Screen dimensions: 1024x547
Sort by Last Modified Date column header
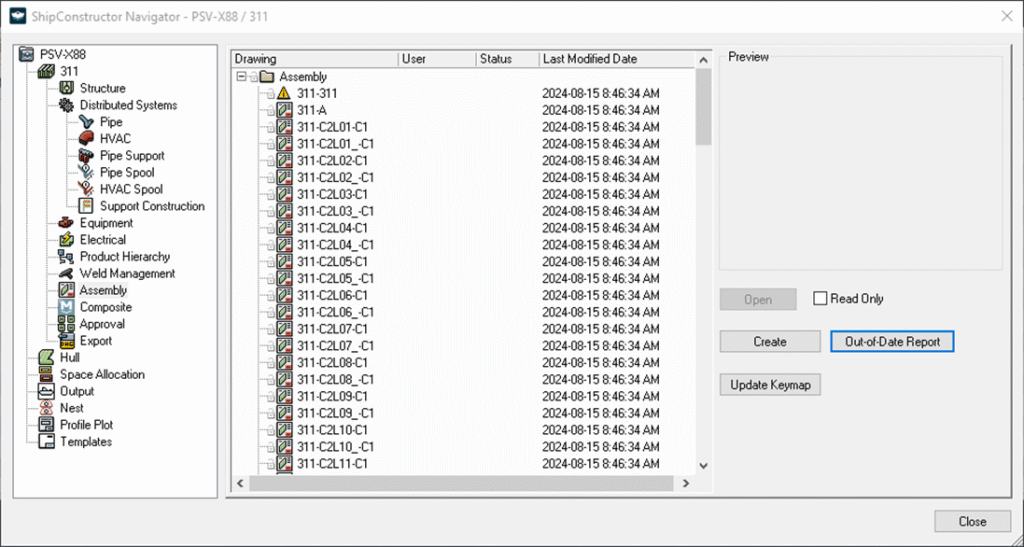pos(617,59)
